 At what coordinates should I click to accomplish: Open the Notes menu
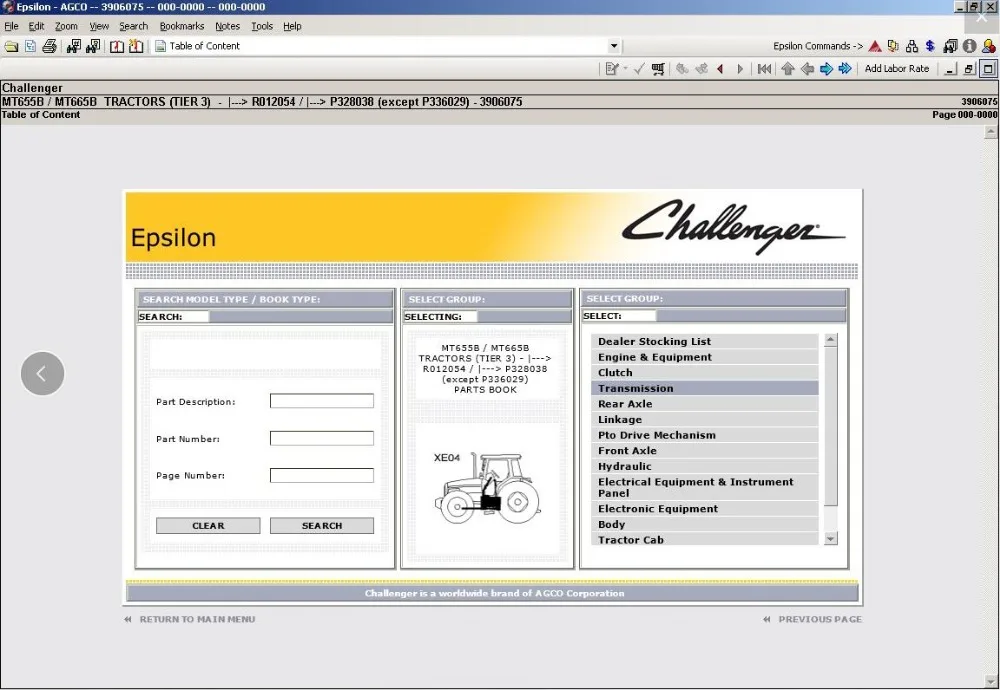coord(228,26)
